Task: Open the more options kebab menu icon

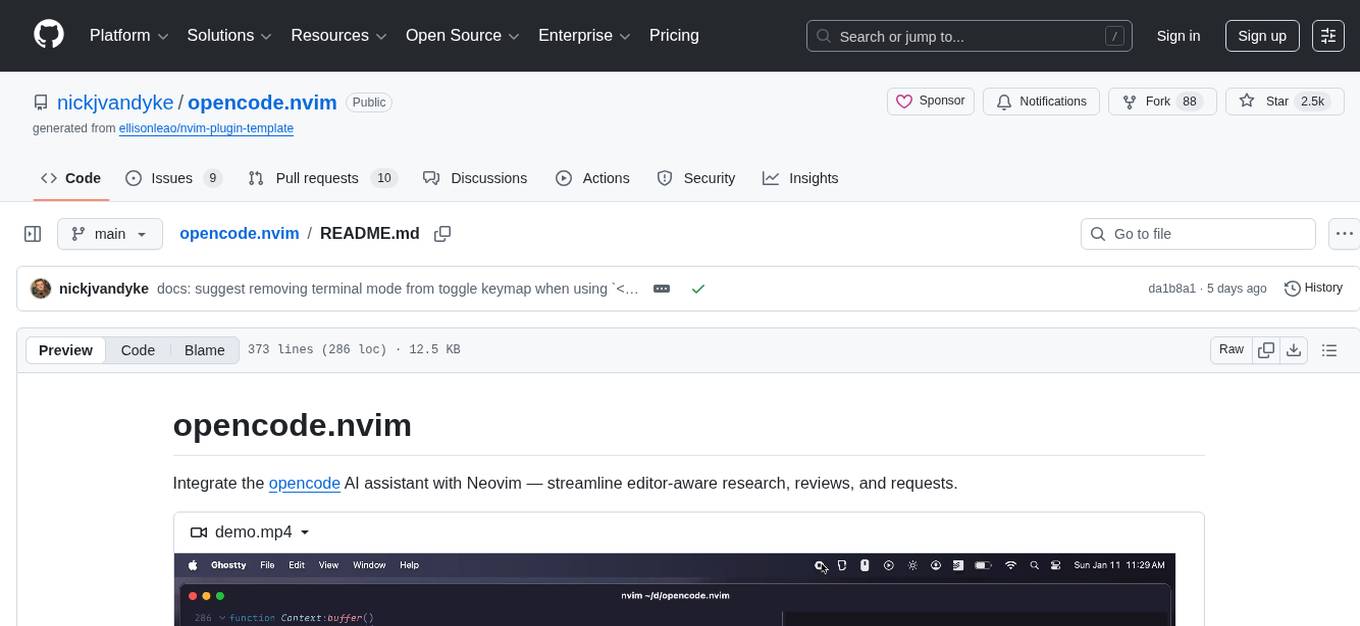Action: coord(1344,233)
